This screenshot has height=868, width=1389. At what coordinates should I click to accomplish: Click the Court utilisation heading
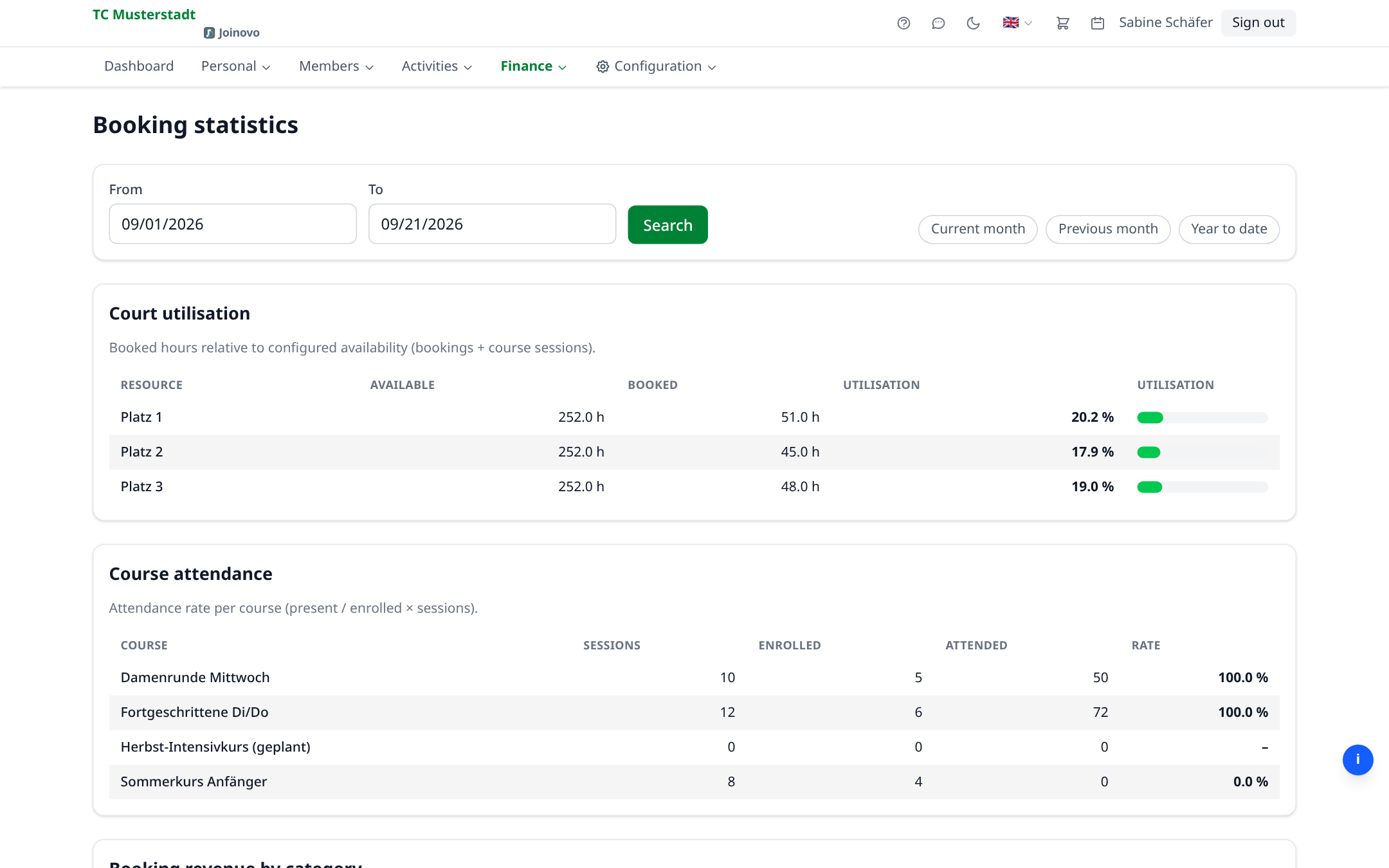[179, 314]
